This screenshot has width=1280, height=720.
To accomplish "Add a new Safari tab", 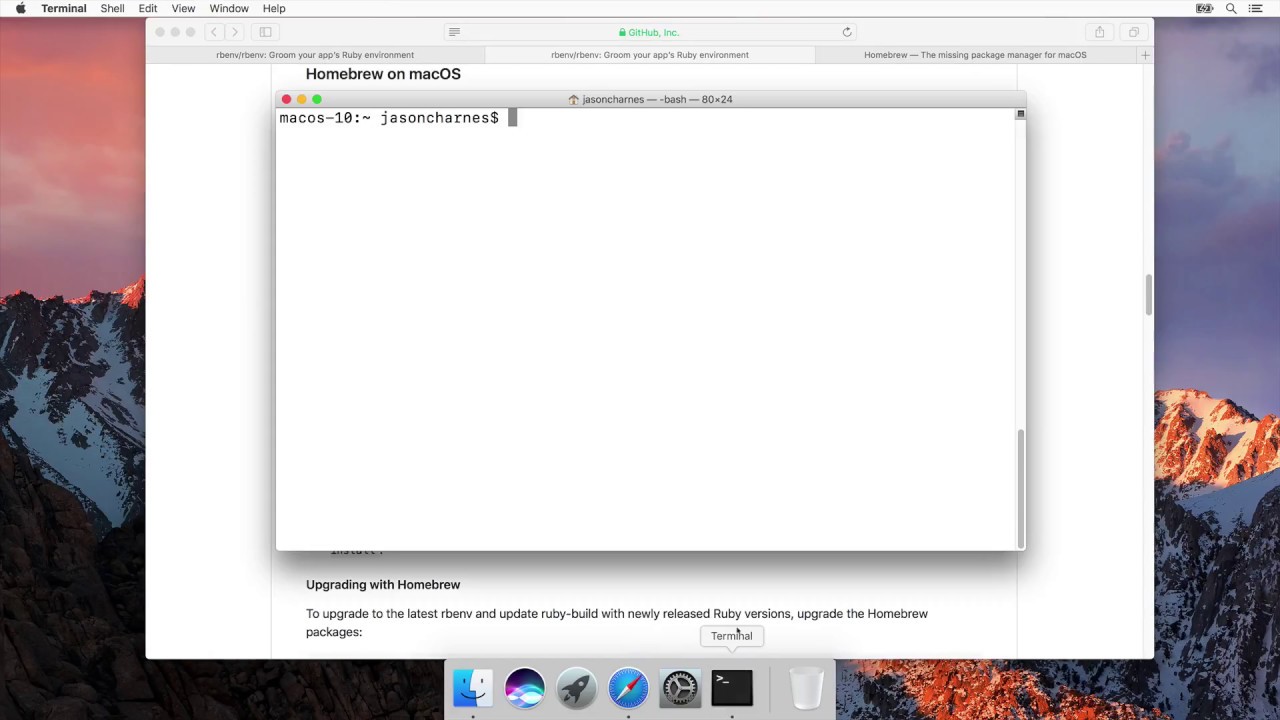I will coord(1145,55).
